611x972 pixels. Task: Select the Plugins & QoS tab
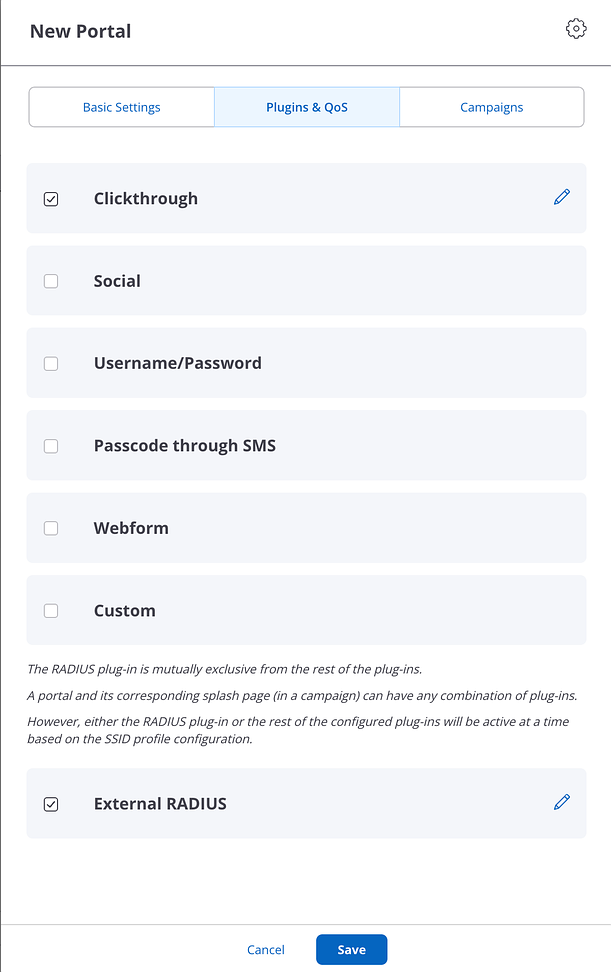(x=307, y=107)
